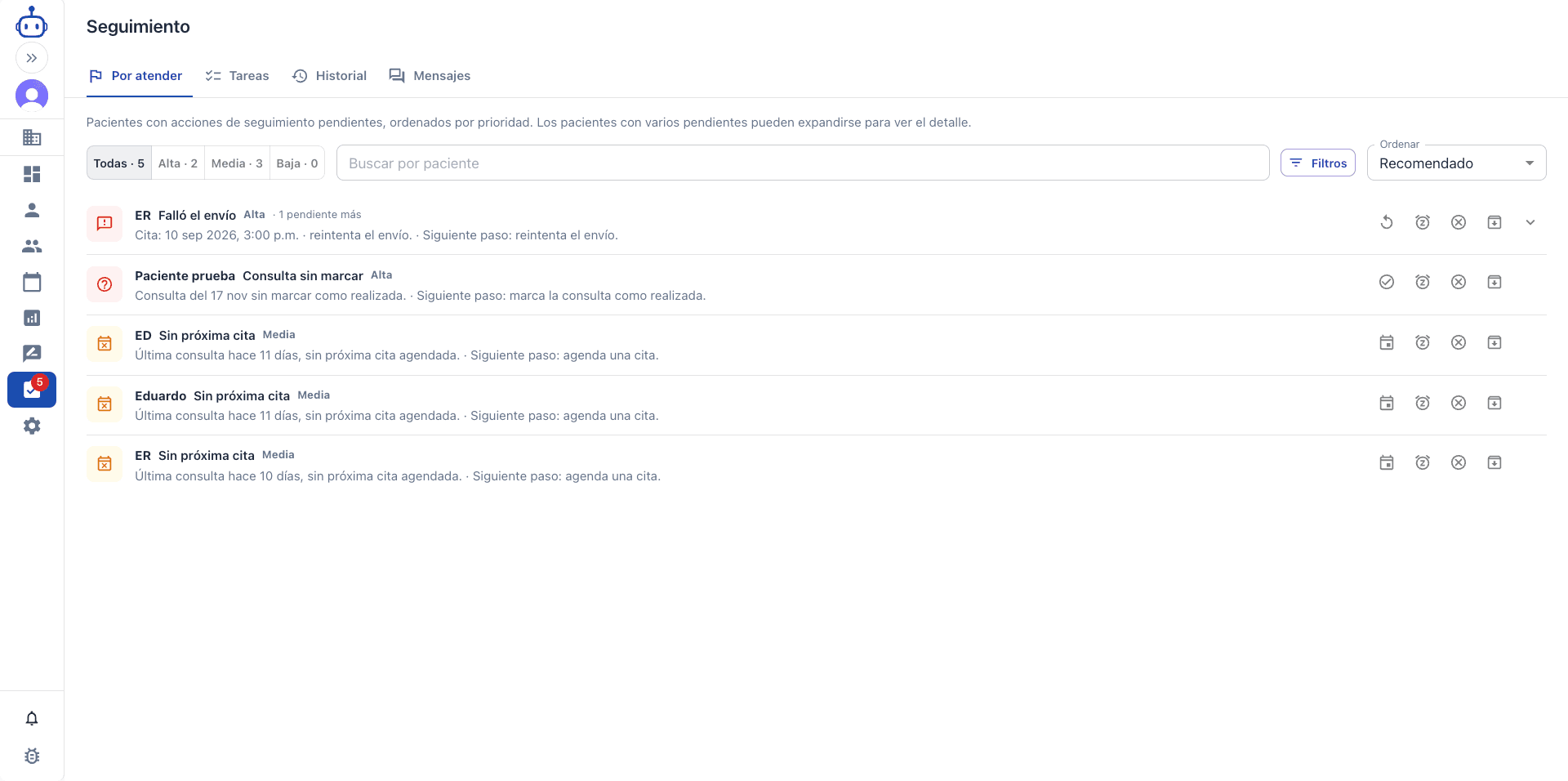The width and height of the screenshot is (1568, 781).
Task: Open the calendar sidebar icon
Action: [x=32, y=282]
